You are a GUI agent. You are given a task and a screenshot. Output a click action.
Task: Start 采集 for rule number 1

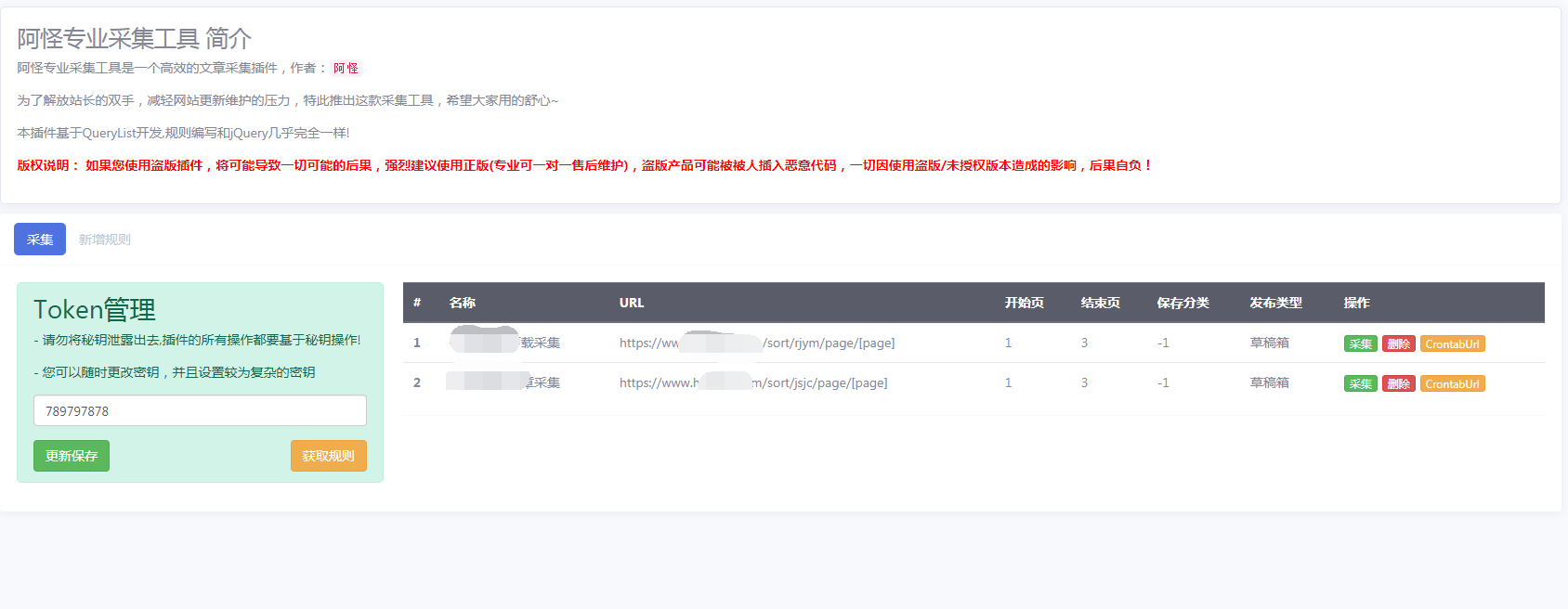coord(1360,344)
